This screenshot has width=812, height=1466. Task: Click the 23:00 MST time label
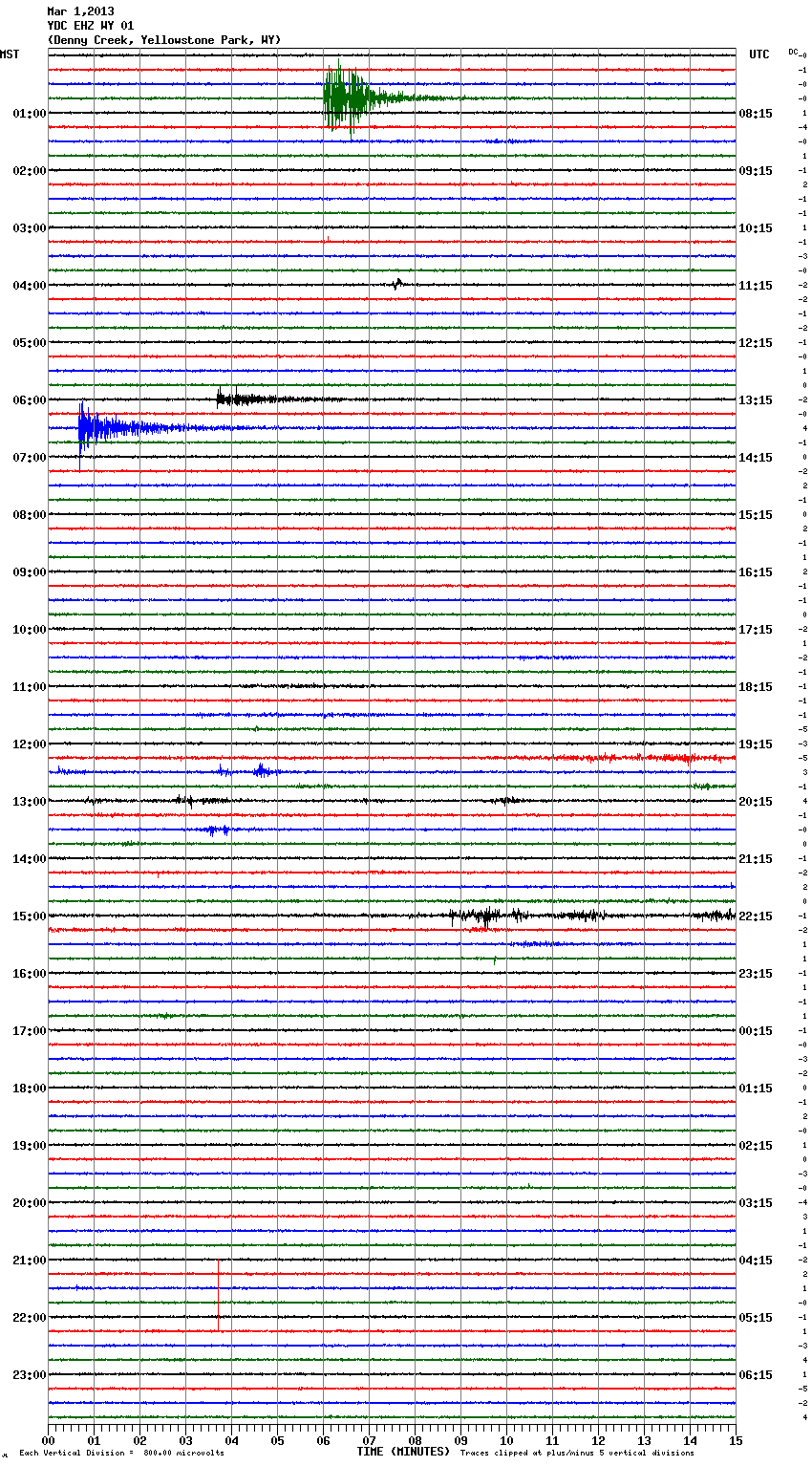click(x=30, y=1375)
